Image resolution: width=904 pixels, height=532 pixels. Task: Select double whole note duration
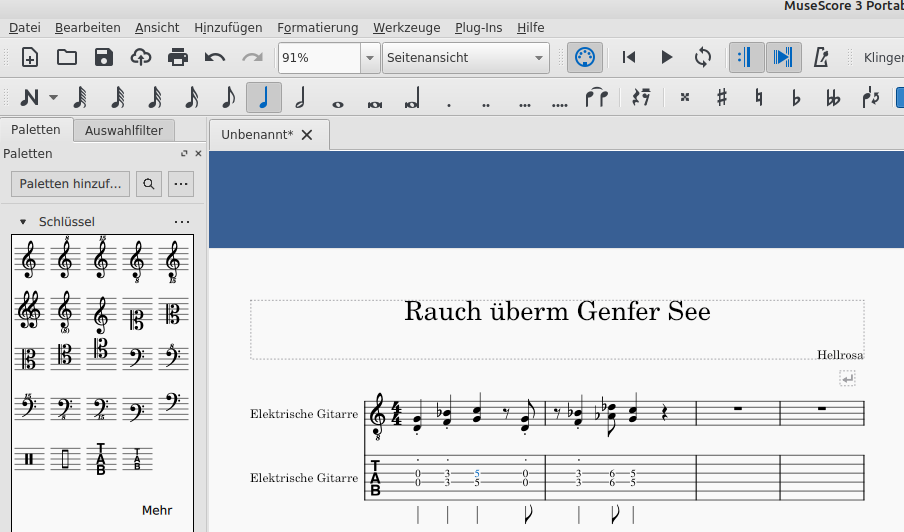point(375,104)
